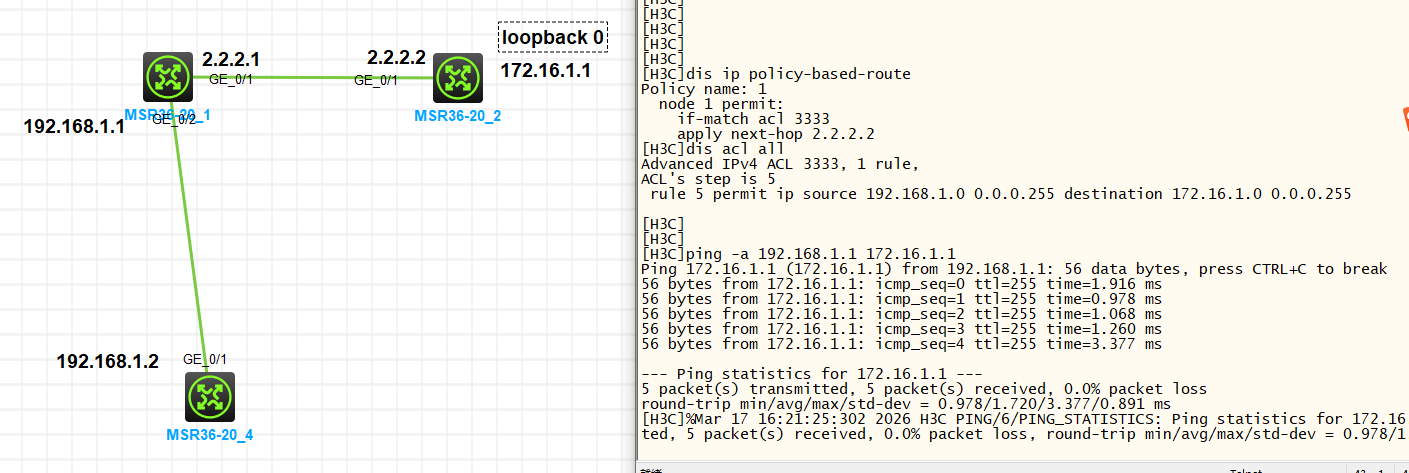Click the 'dis ip policy-based-route' command line
Image resolution: width=1409 pixels, height=473 pixels.
pos(776,74)
